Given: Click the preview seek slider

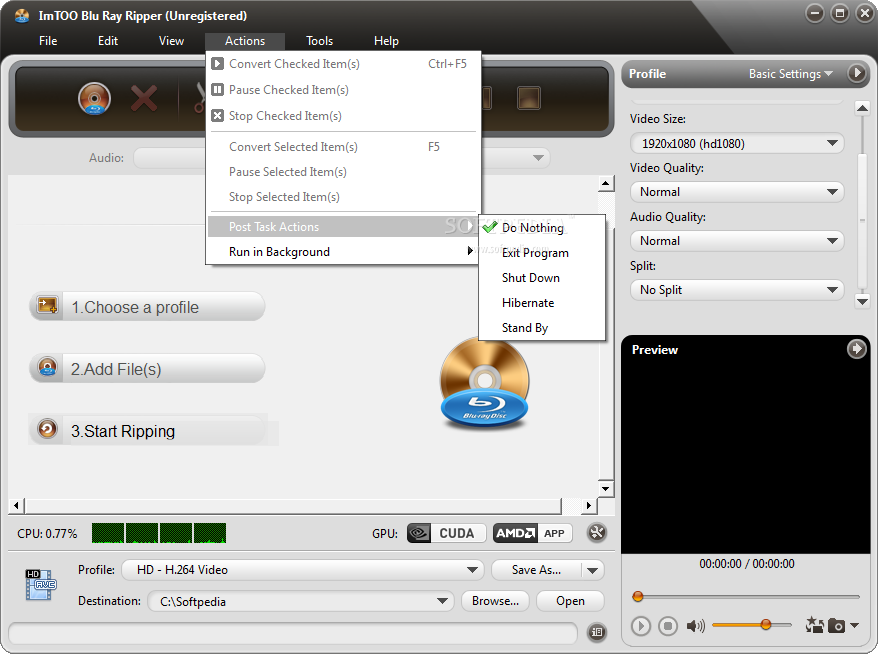Looking at the screenshot, I should 747,597.
